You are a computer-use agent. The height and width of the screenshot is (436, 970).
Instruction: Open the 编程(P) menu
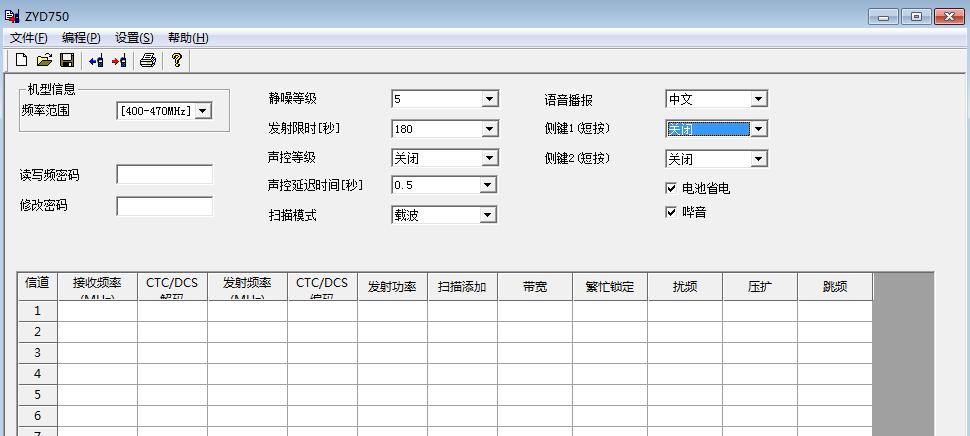tap(81, 38)
